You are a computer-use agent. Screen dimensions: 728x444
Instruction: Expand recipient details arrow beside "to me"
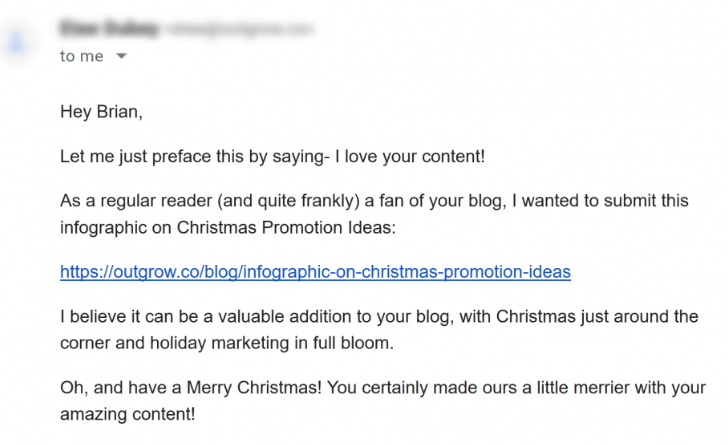click(x=121, y=56)
